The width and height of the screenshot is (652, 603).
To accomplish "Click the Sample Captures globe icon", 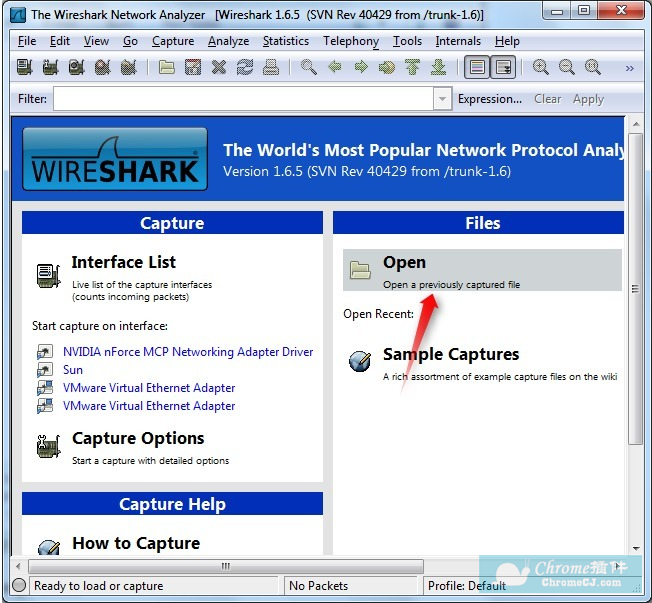I will coord(360,361).
